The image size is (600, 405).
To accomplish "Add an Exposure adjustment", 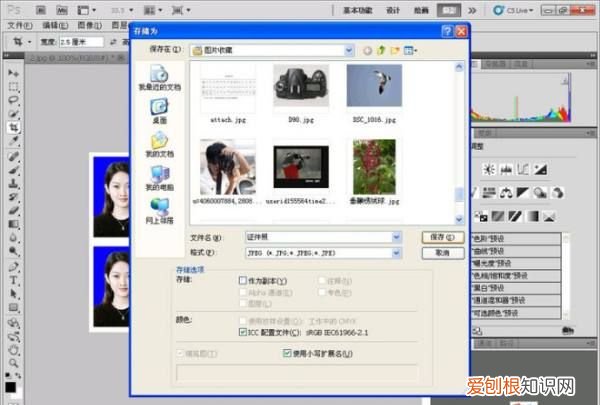I will [x=540, y=169].
